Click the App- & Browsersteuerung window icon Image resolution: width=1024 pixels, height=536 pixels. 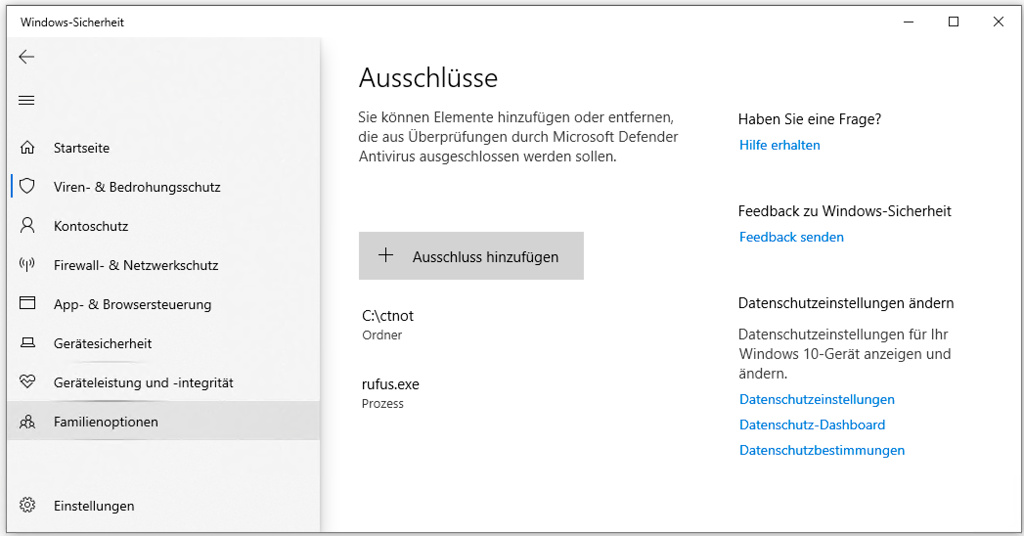(27, 303)
